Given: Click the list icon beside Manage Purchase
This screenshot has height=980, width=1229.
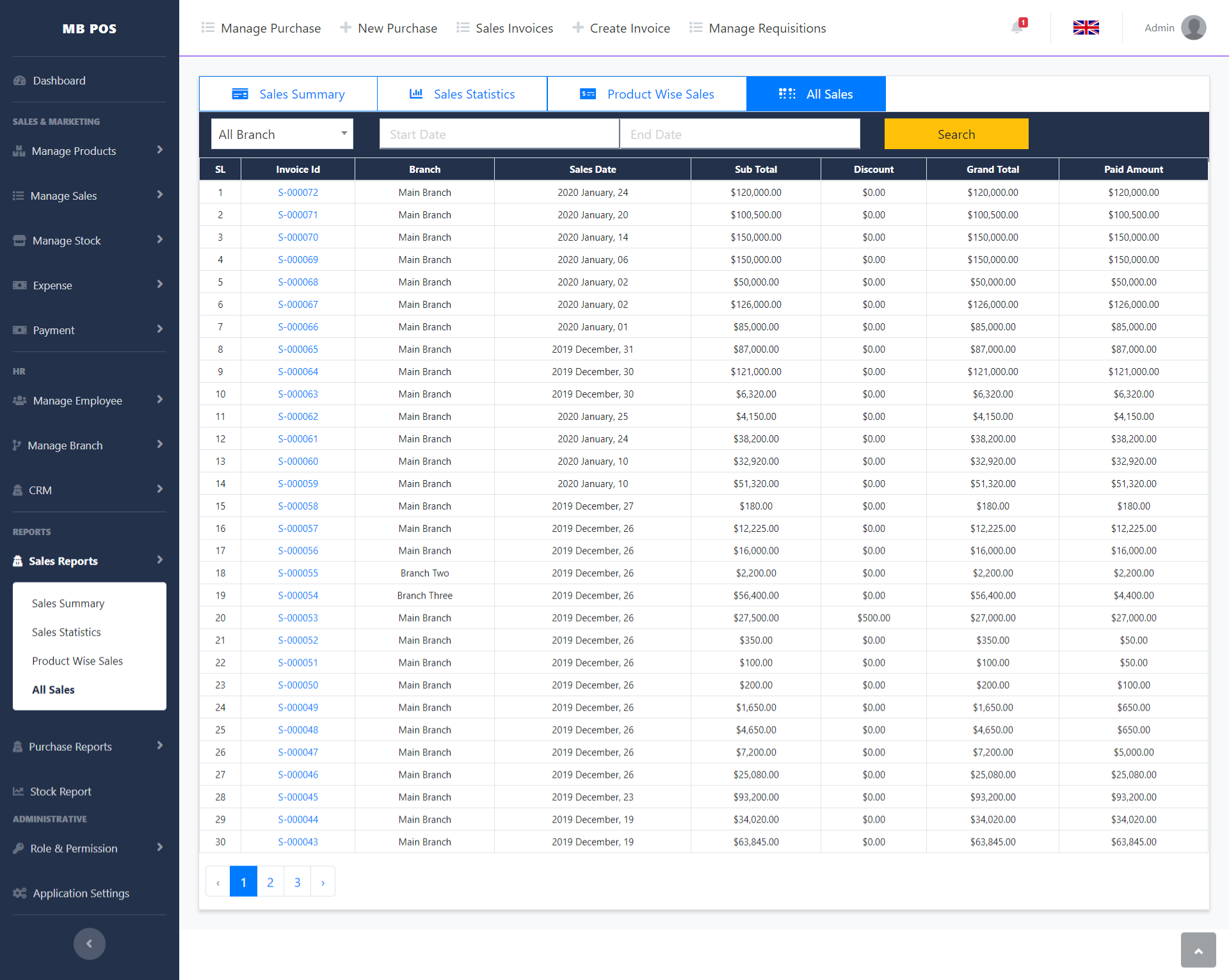Looking at the screenshot, I should click(x=208, y=28).
